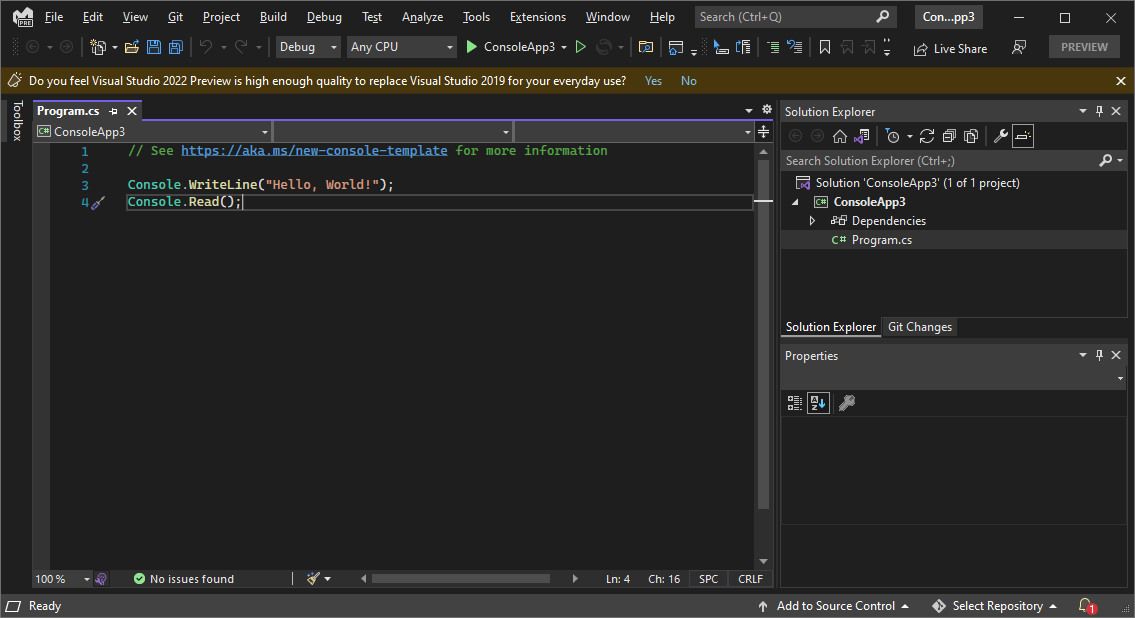Open the notifications bell in status bar
This screenshot has width=1135, height=618.
coord(1086,606)
